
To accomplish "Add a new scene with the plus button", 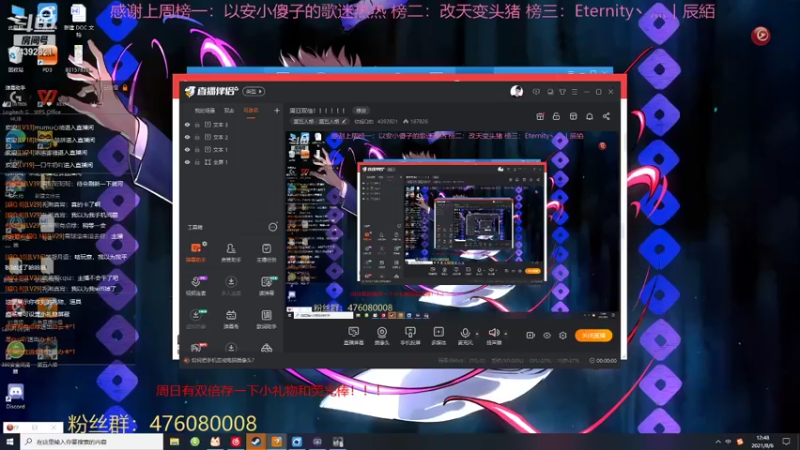I will tap(277, 110).
